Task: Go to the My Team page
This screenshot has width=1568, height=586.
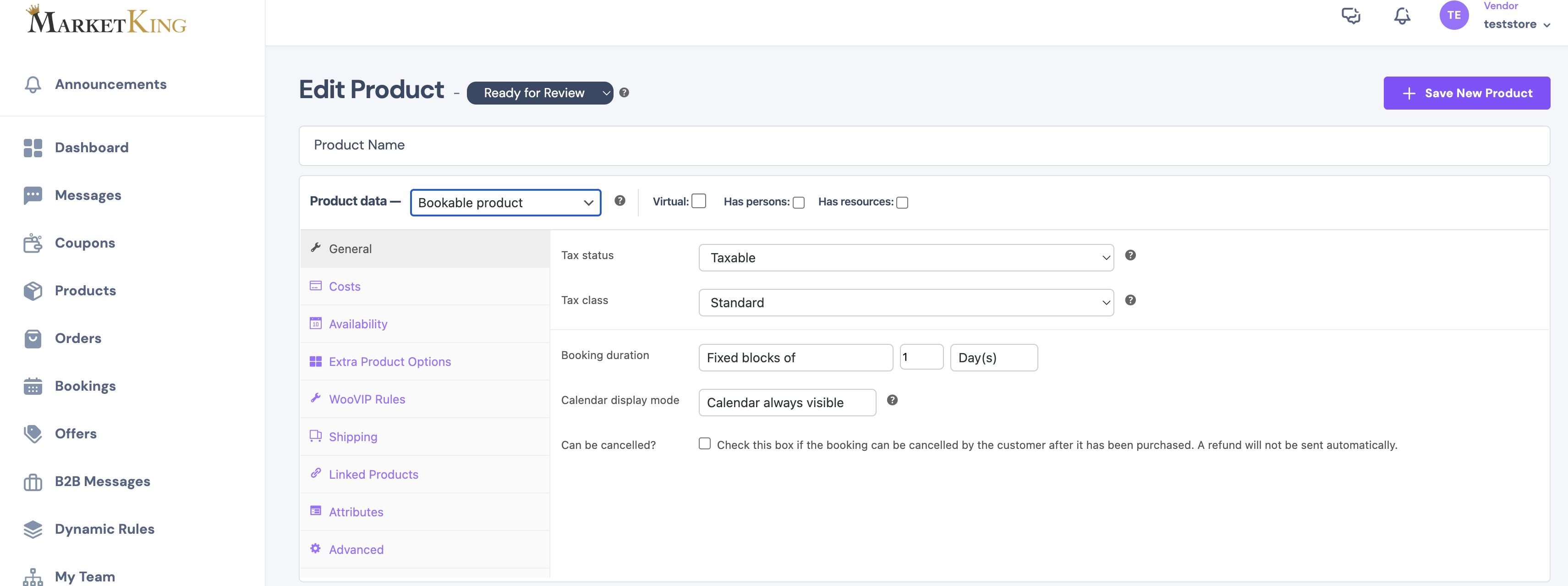Action: (x=85, y=576)
